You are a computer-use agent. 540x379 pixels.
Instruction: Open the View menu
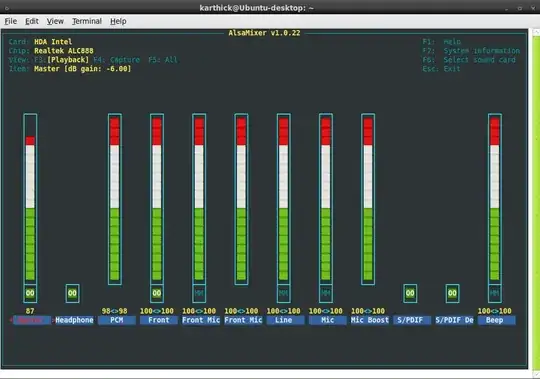click(x=55, y=21)
